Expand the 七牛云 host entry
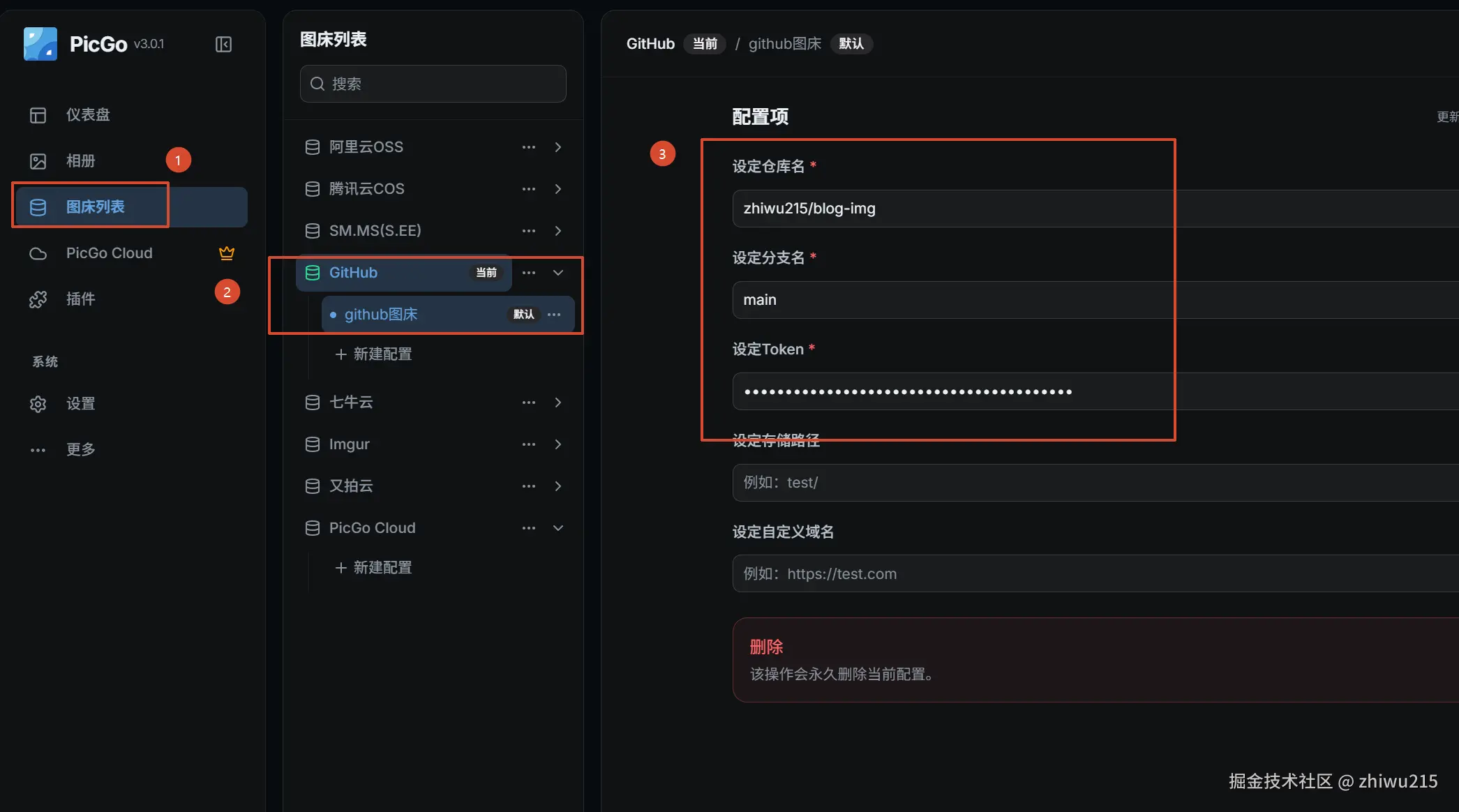The image size is (1459, 812). click(558, 403)
